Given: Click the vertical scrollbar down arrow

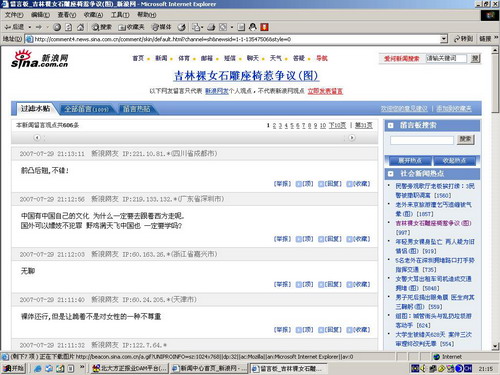Looking at the screenshot, I should tap(495, 346).
